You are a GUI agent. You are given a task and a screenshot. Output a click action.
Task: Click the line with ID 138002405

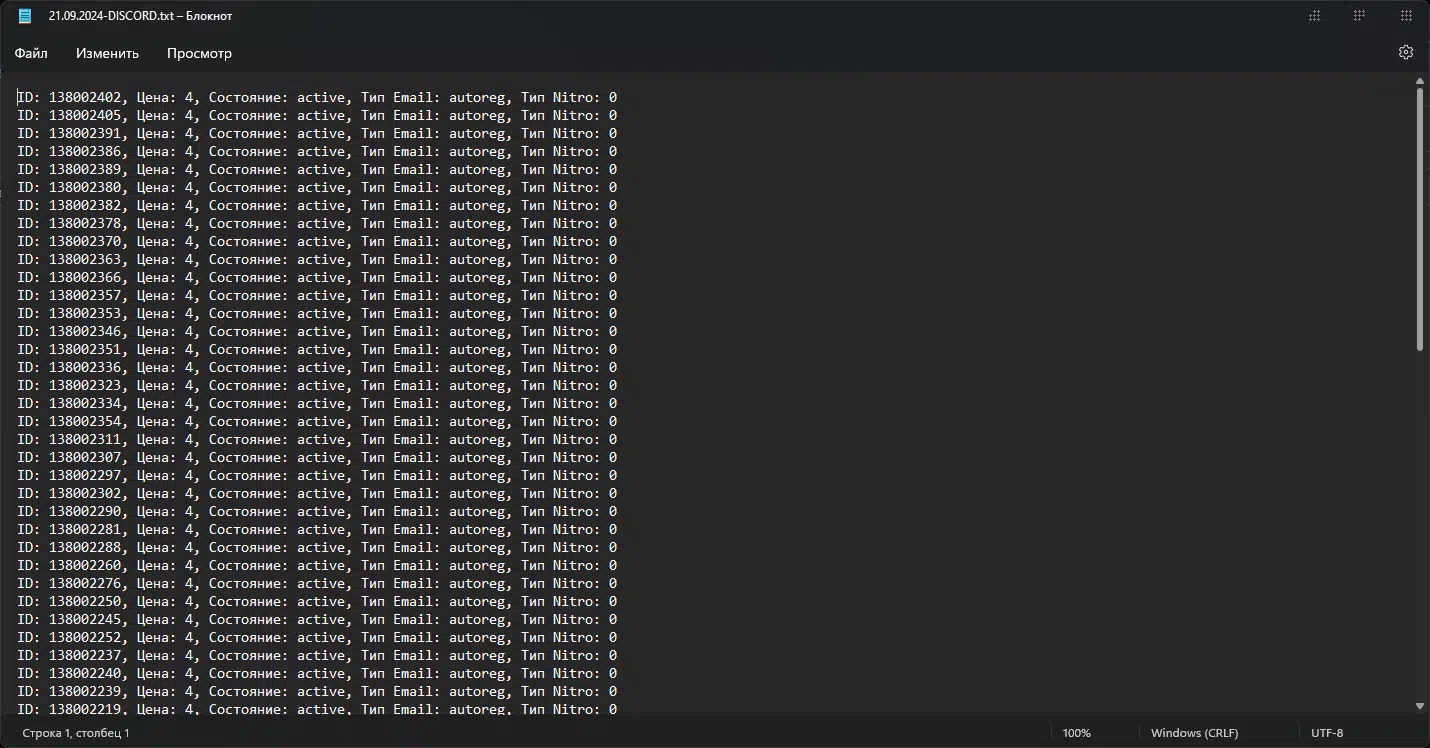click(x=317, y=115)
